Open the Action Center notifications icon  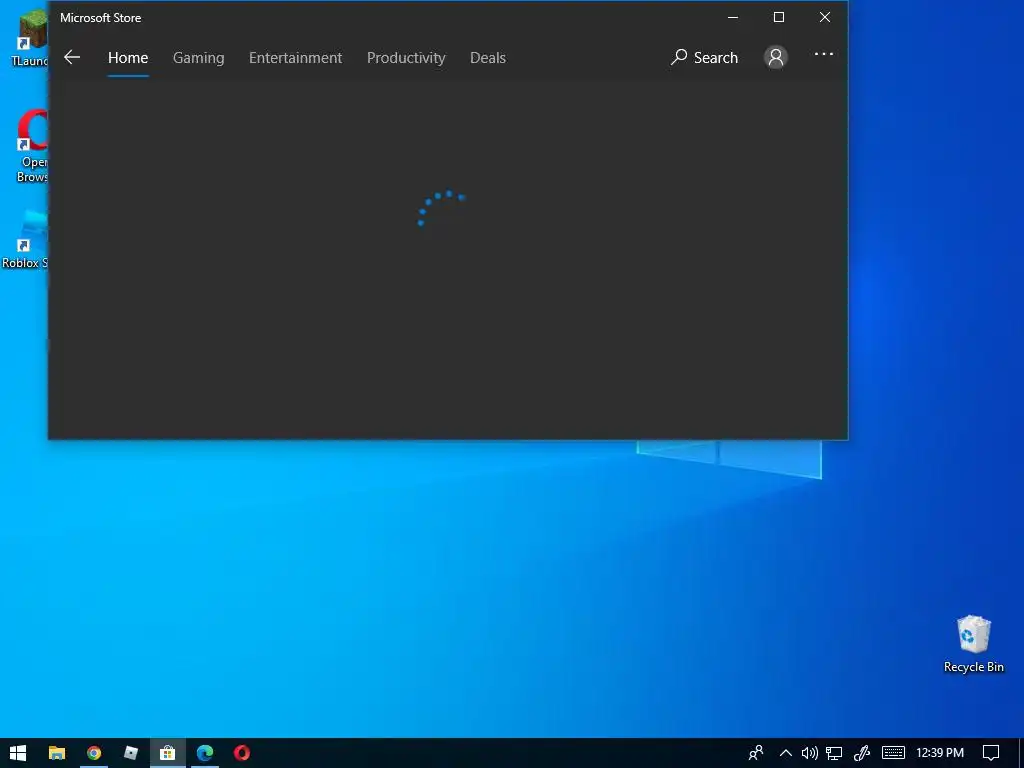(x=991, y=753)
